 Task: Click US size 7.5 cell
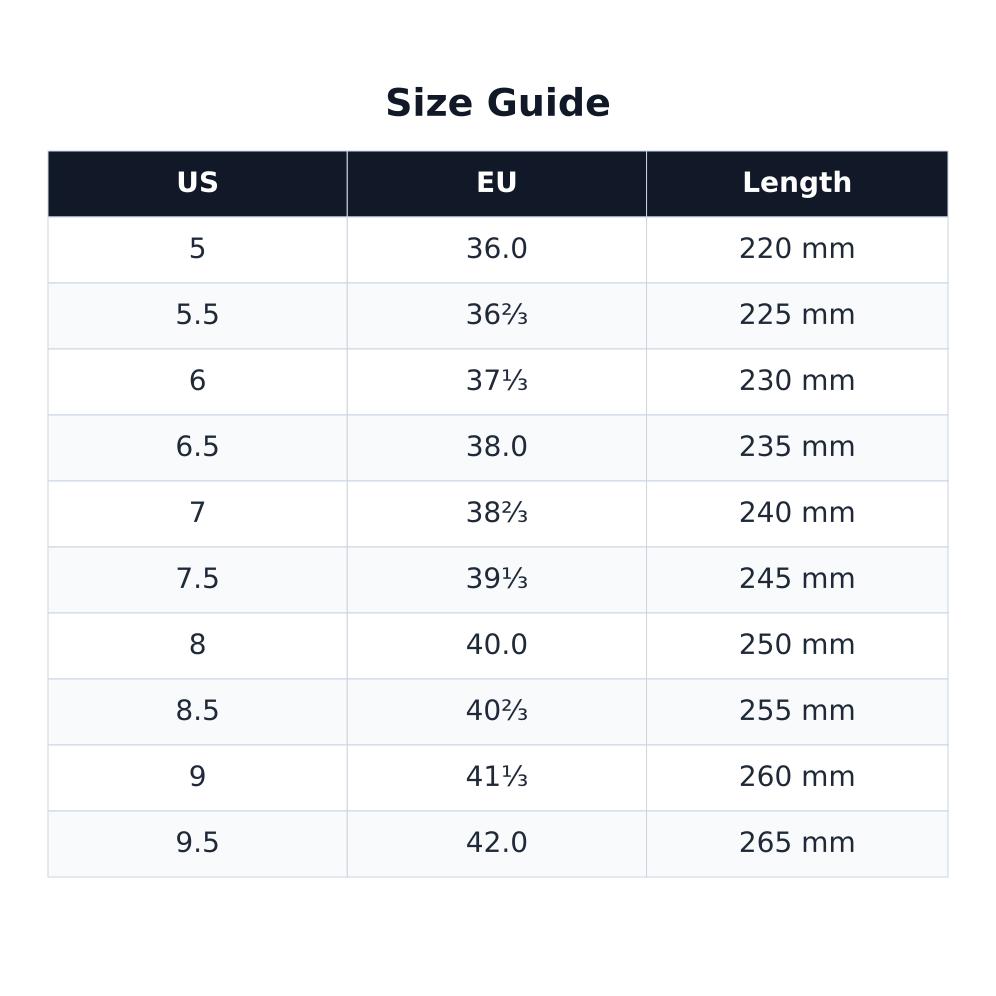(198, 580)
